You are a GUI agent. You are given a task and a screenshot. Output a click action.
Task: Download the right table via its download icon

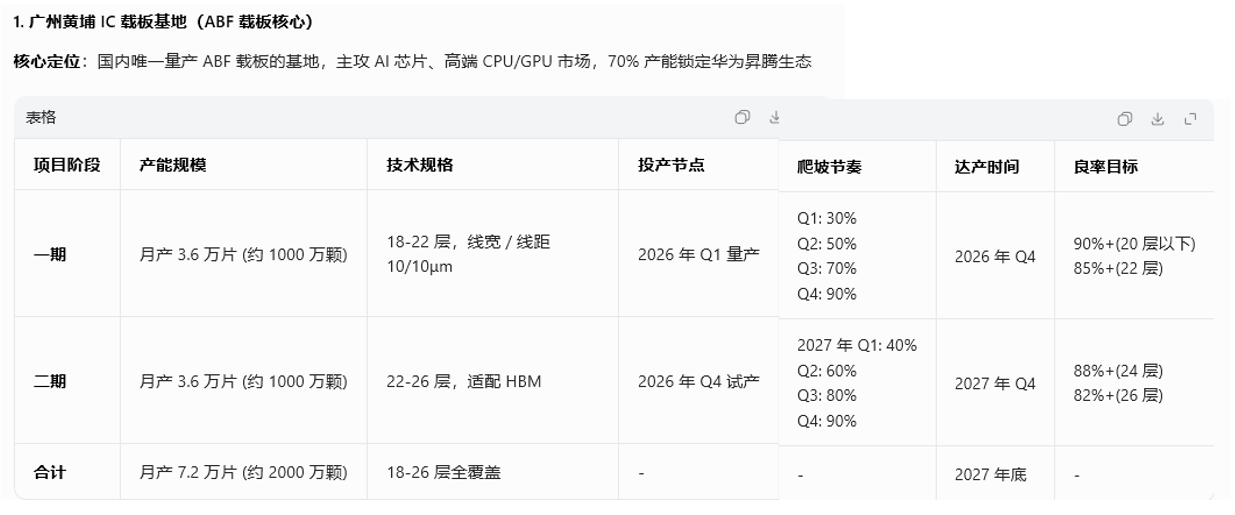click(1157, 119)
